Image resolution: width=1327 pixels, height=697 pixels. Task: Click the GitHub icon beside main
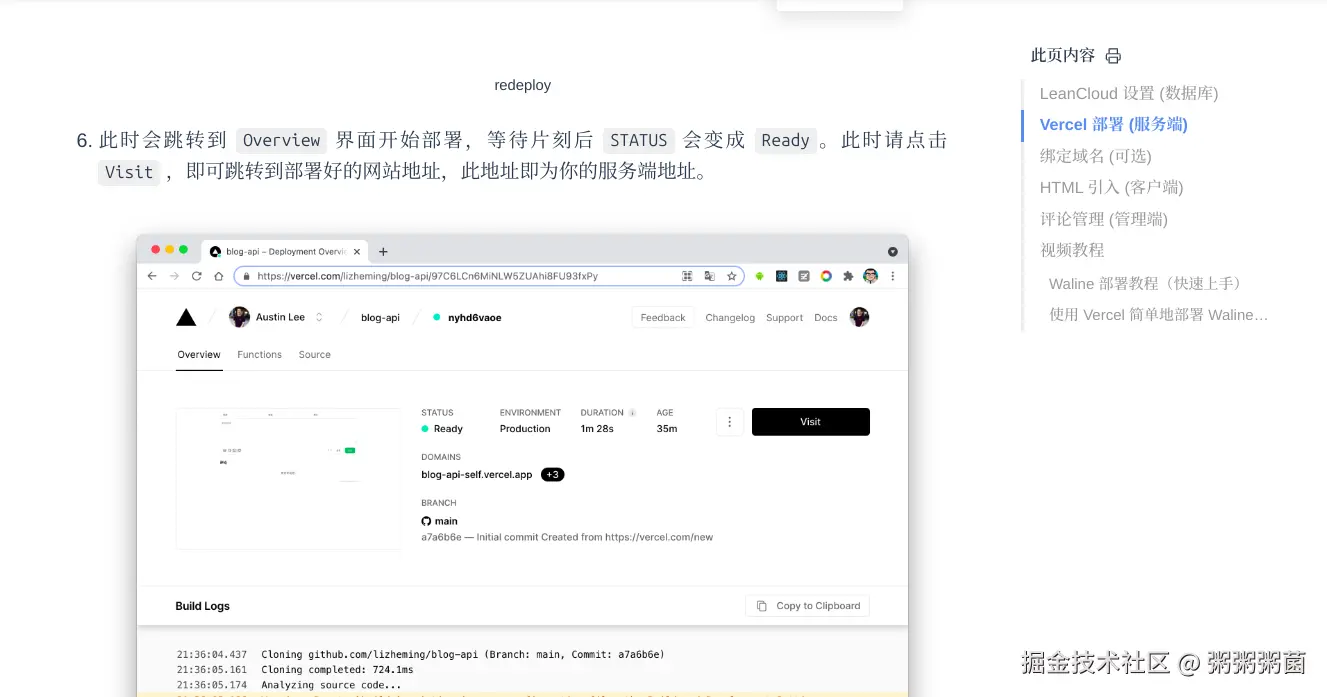coord(426,521)
